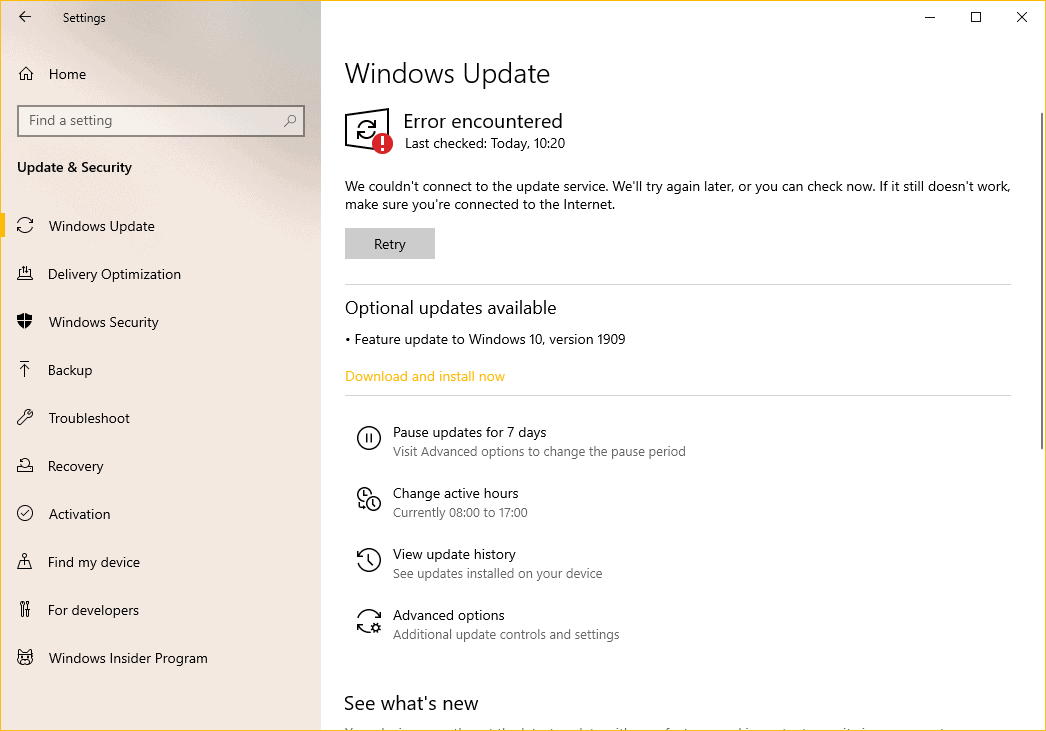The height and width of the screenshot is (731, 1046).
Task: View update history
Action: point(454,554)
